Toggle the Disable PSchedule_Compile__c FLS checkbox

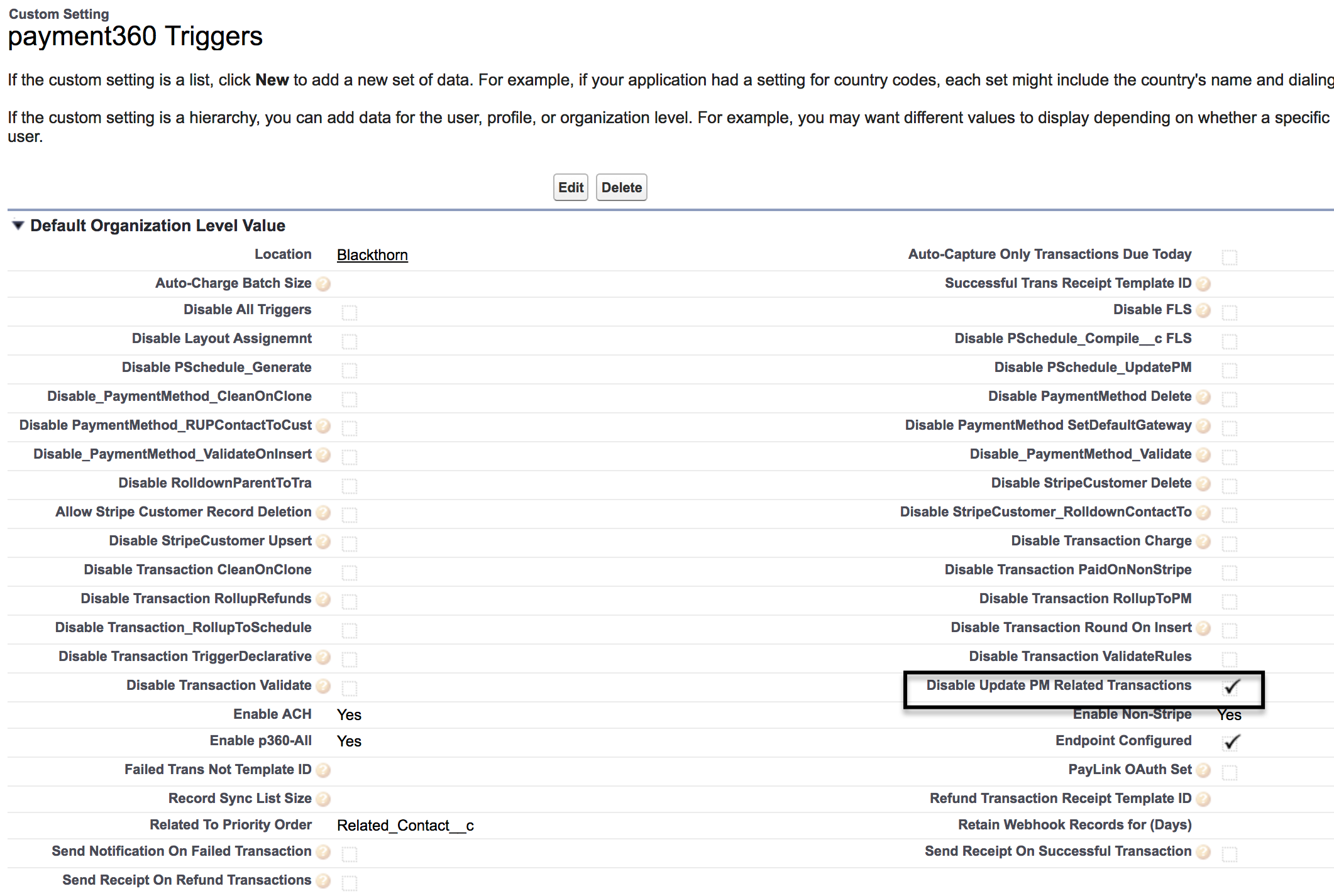coord(1230,341)
